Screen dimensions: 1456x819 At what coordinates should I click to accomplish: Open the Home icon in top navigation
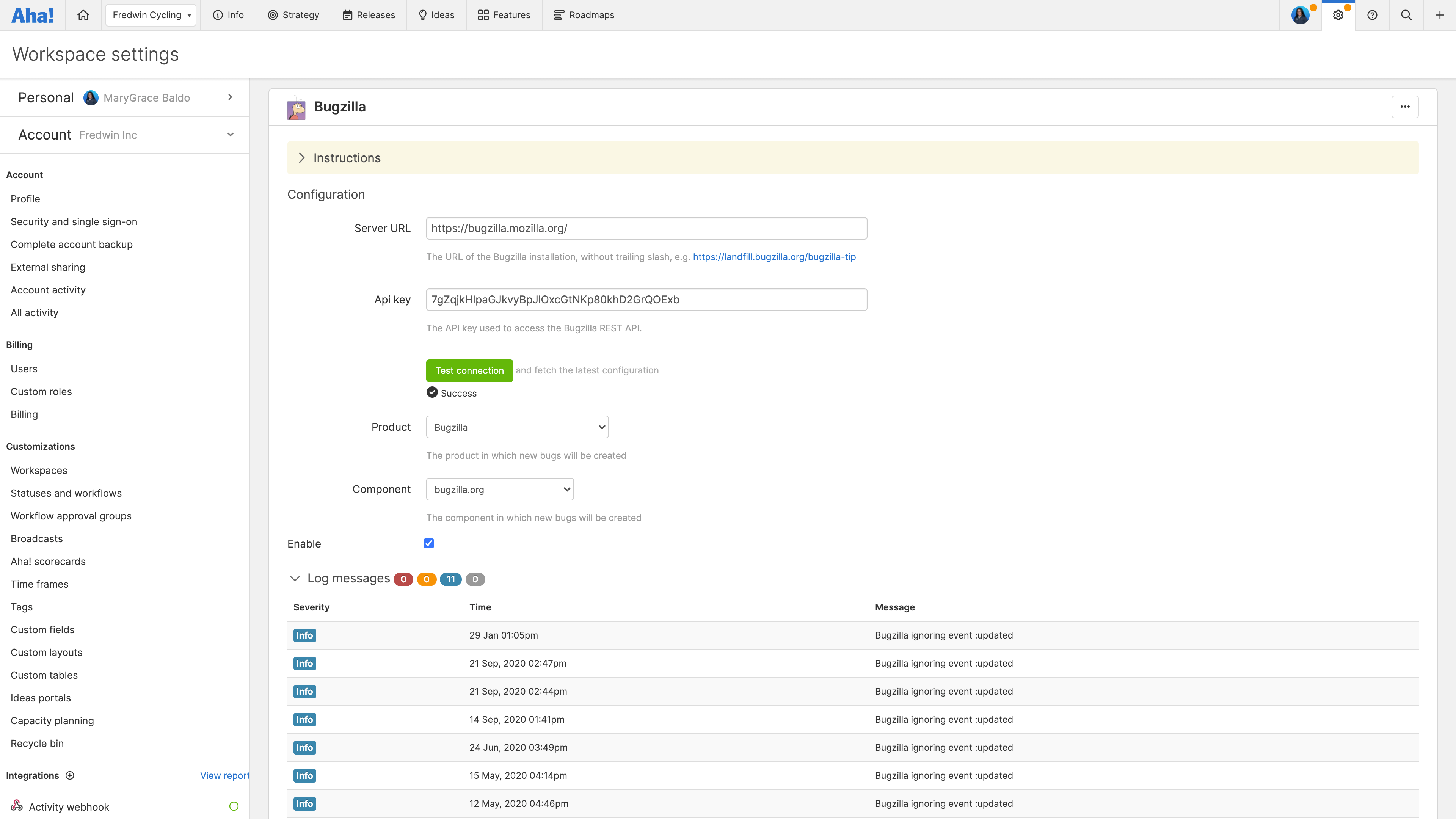(x=83, y=15)
